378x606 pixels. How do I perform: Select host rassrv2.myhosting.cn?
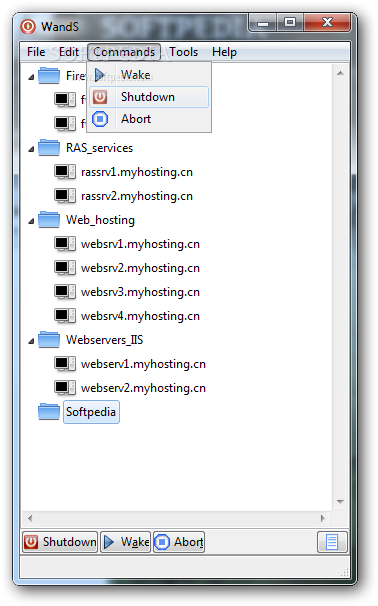(x=137, y=196)
